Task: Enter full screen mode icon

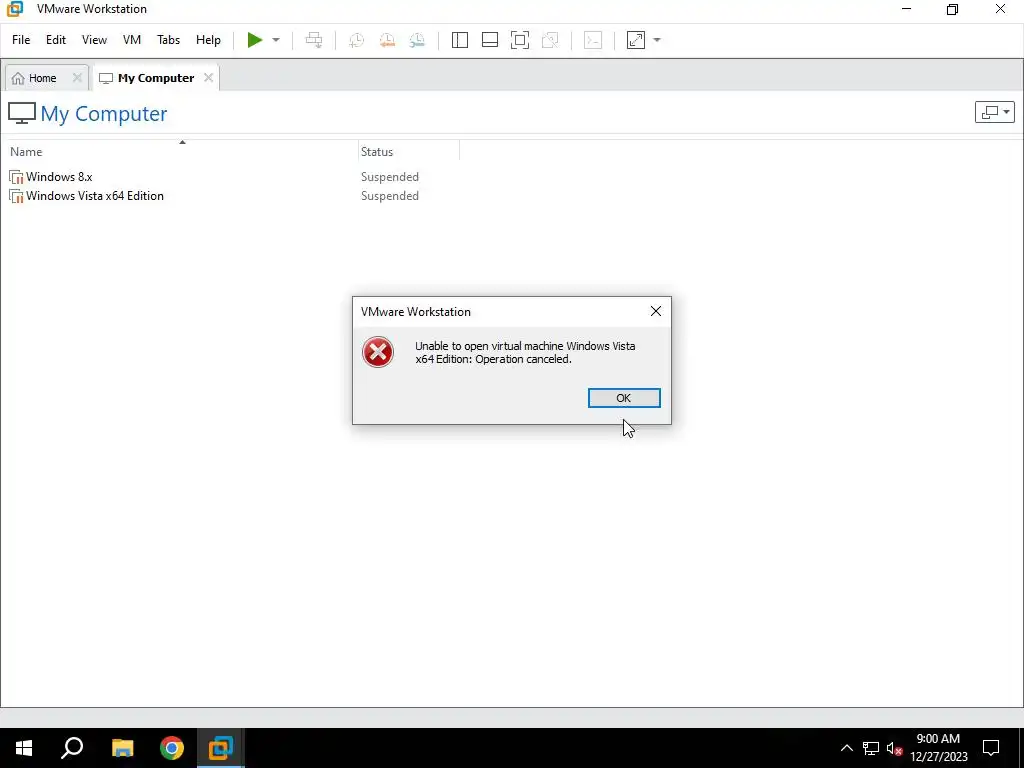Action: point(520,40)
